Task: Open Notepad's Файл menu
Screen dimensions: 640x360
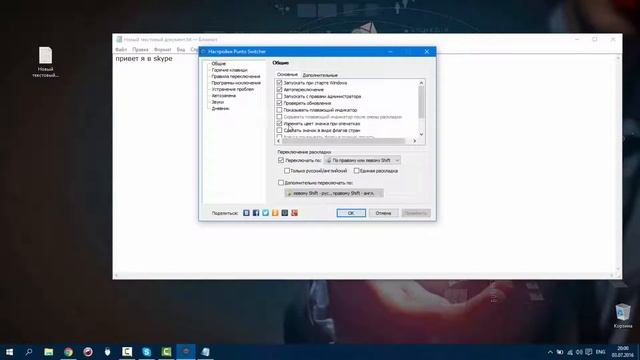Action: click(x=121, y=49)
